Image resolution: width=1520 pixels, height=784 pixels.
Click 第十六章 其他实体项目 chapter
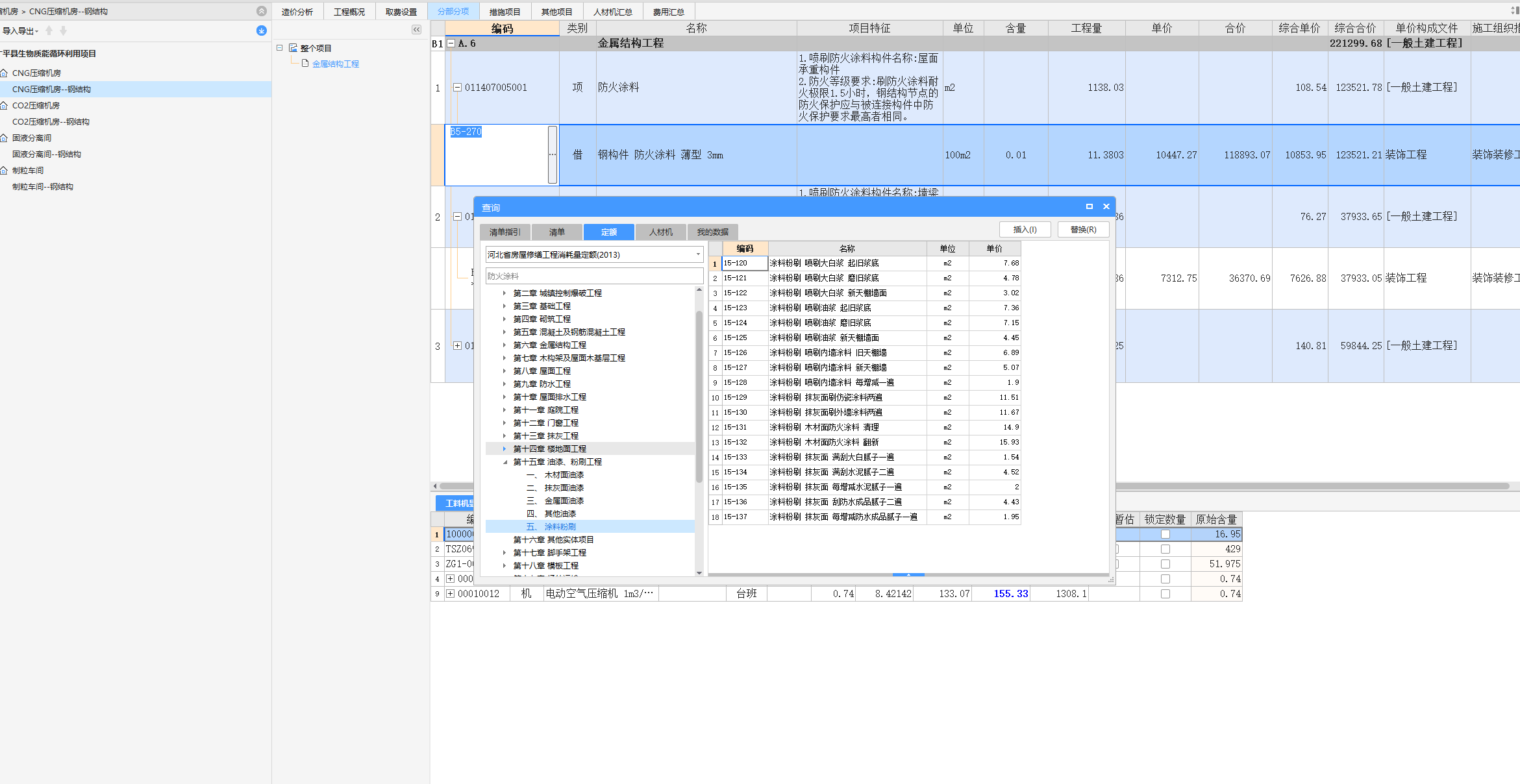(553, 540)
